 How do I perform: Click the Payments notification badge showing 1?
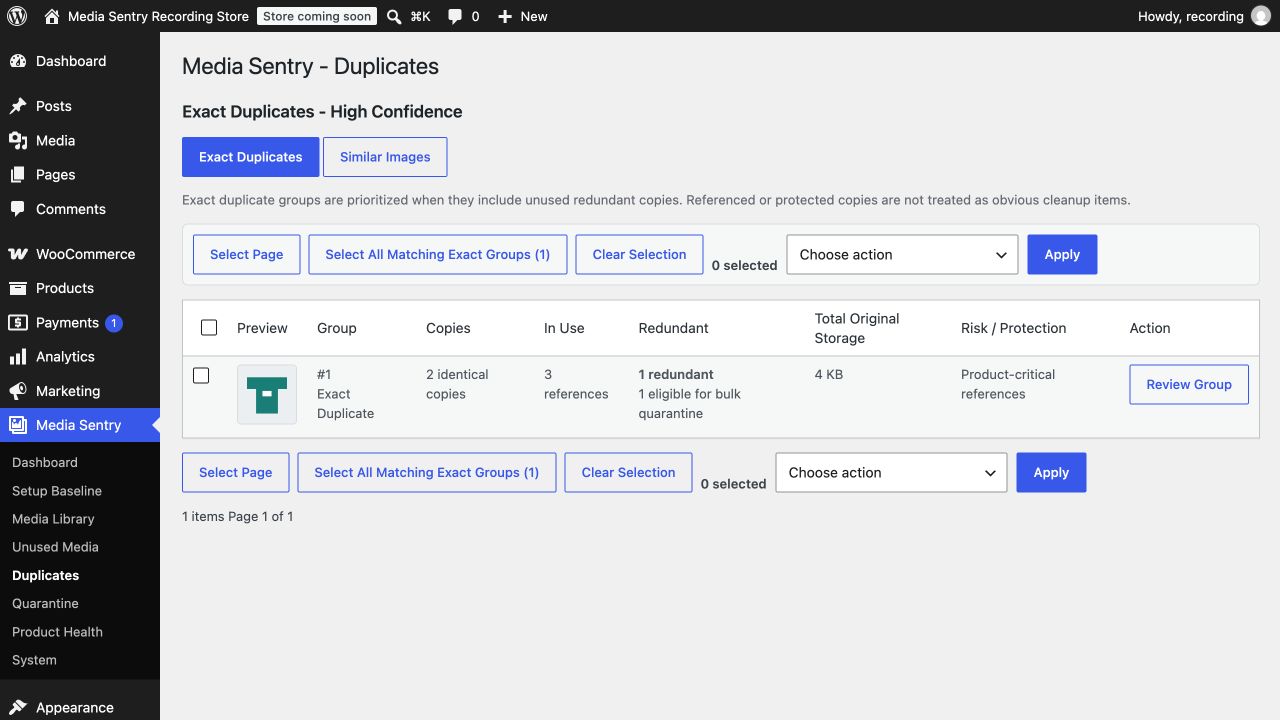(114, 323)
